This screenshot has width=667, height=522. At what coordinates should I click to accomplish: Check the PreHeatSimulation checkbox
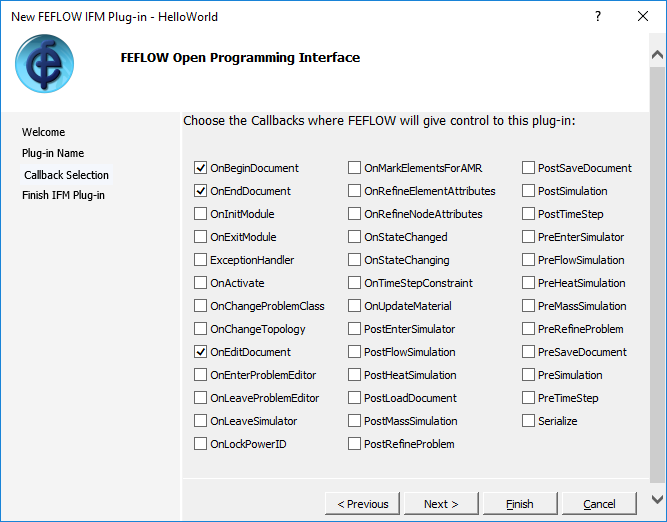click(528, 283)
